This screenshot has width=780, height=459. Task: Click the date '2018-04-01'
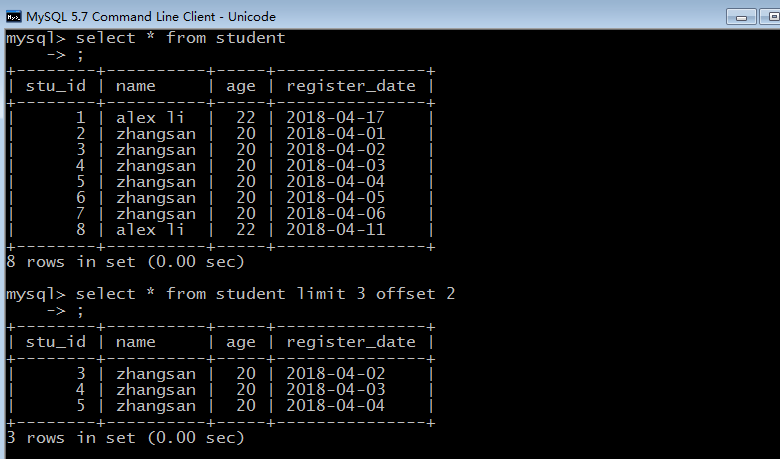click(335, 133)
